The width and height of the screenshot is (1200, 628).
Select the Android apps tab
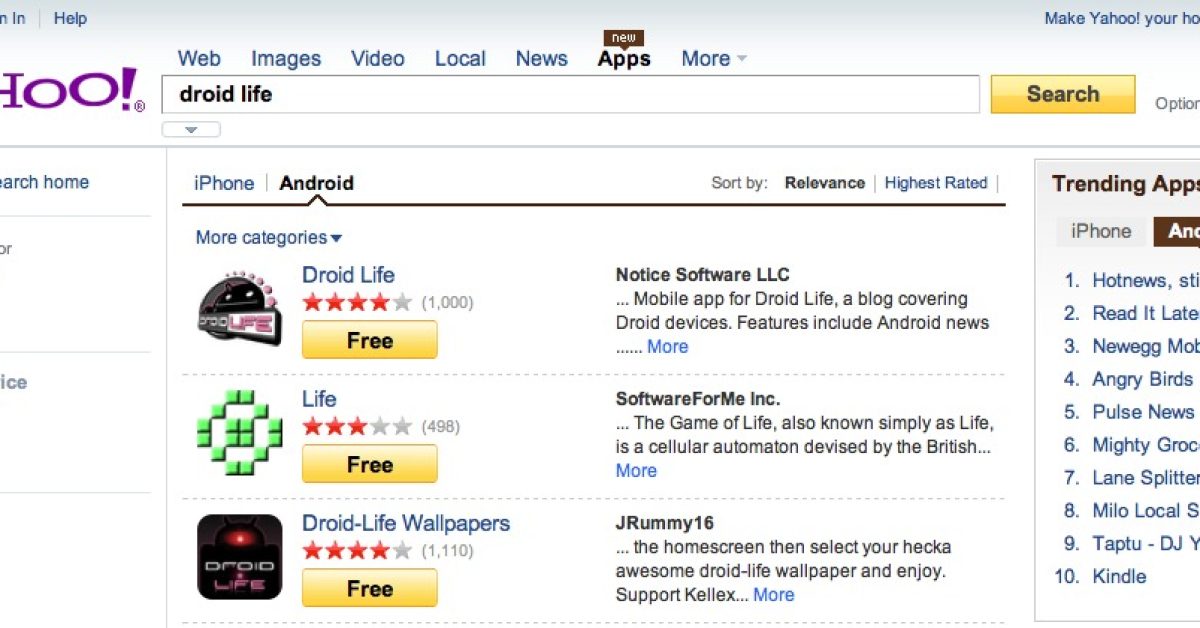[x=316, y=183]
